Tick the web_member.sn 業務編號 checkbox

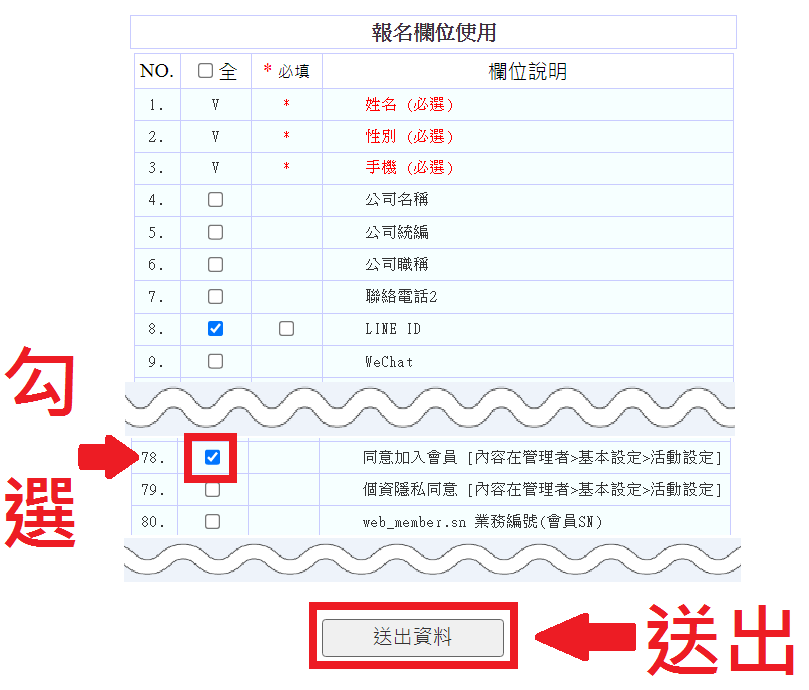pyautogui.click(x=212, y=521)
